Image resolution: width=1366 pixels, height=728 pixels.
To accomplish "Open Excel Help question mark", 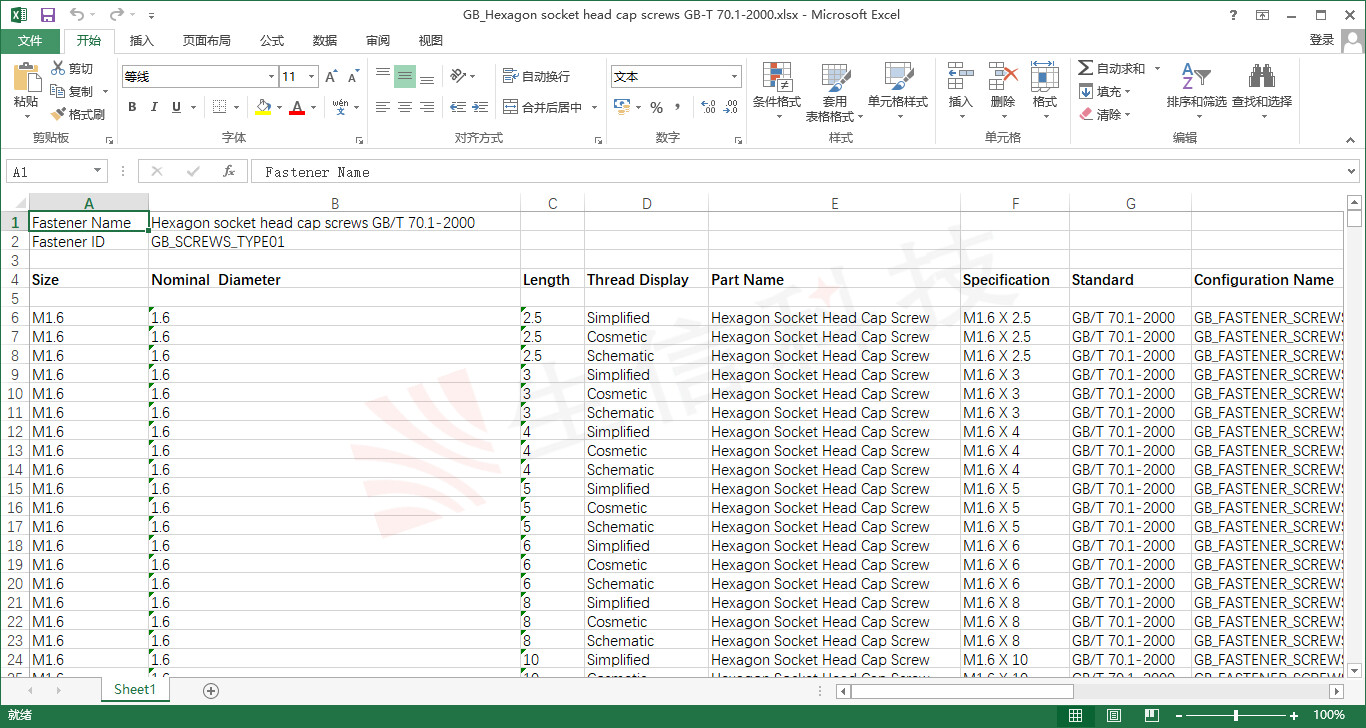I will (1235, 15).
